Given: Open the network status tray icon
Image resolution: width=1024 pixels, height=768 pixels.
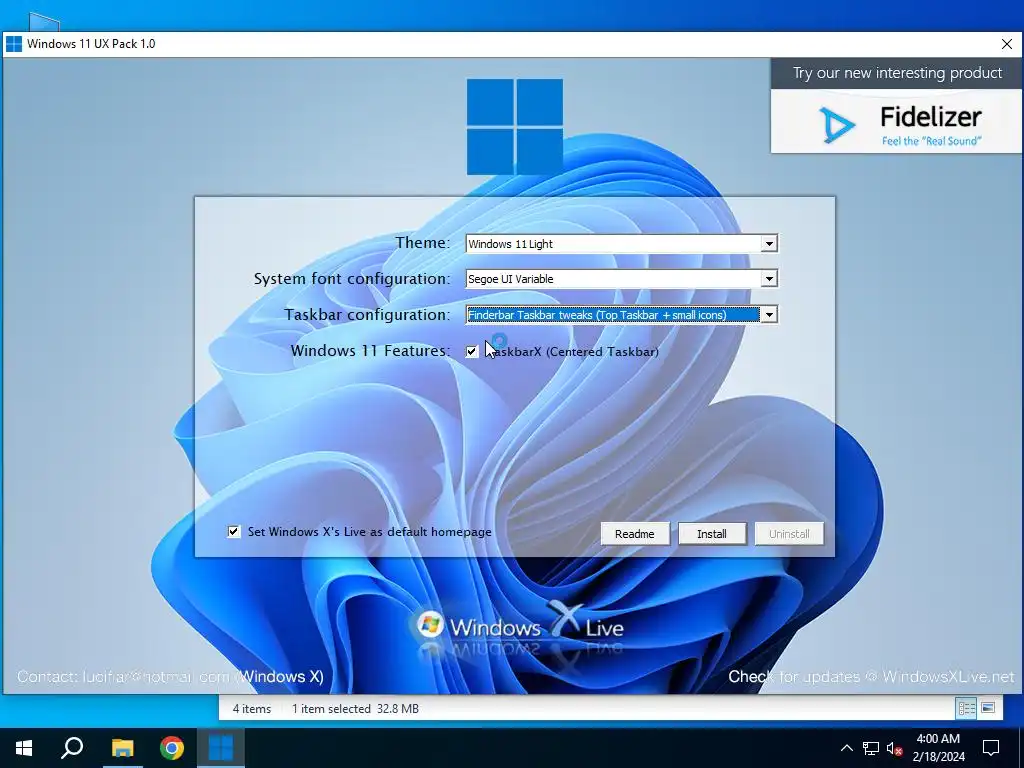Looking at the screenshot, I should click(x=871, y=748).
